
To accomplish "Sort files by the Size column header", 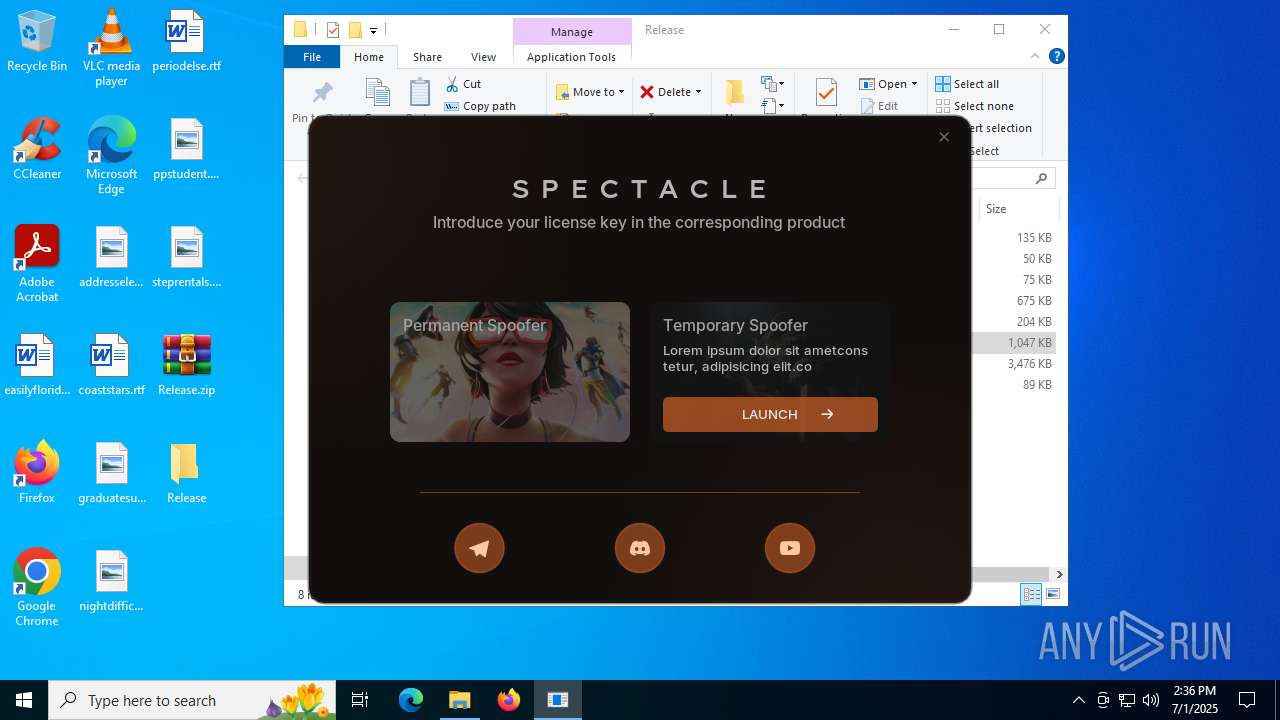I will pos(1017,209).
